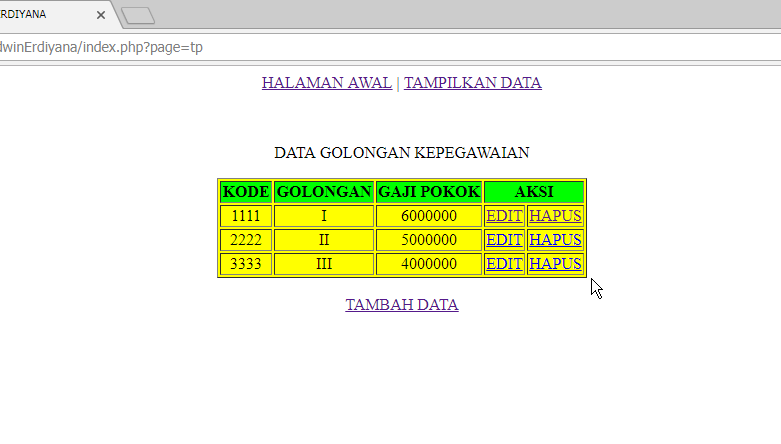Viewport: 781px width, 444px height.
Task: Click the gaji pokok value 5000000
Action: point(429,240)
